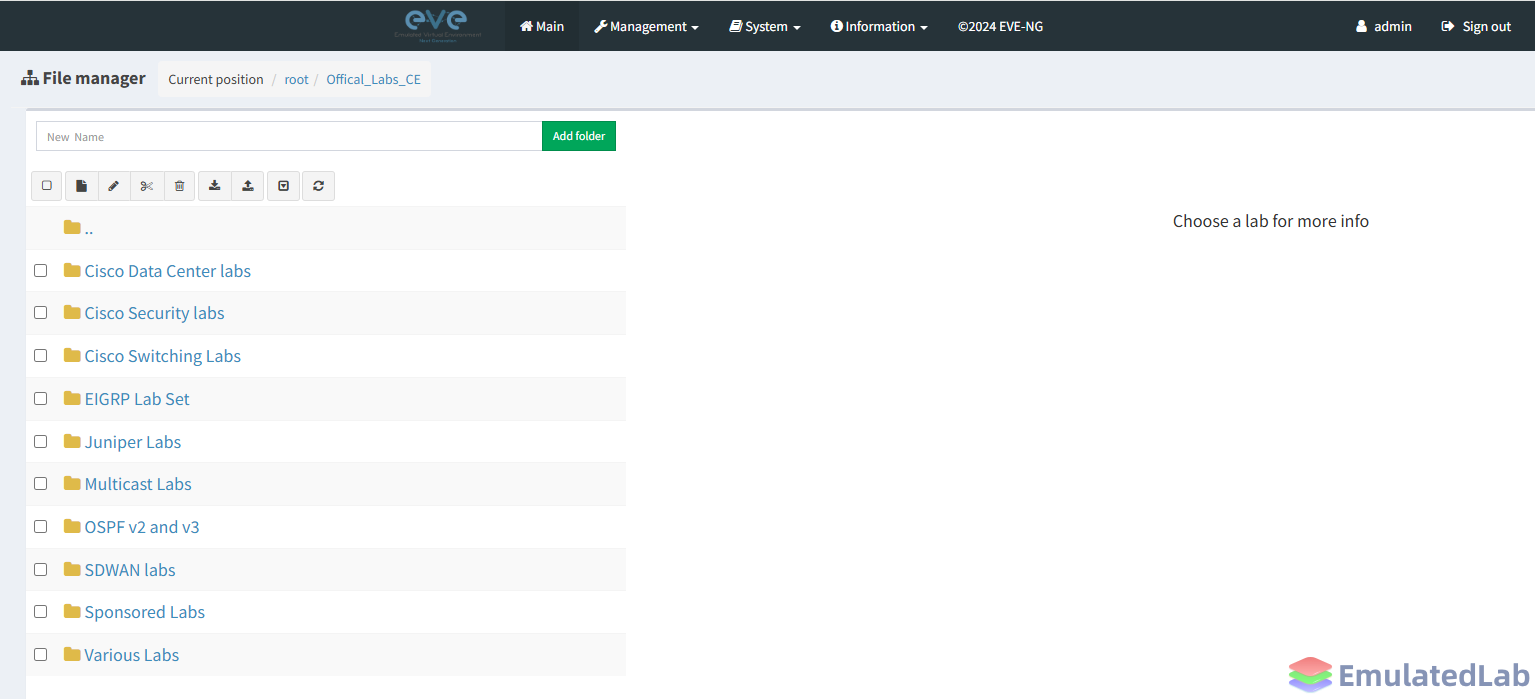Click the trash delete icon
1535x699 pixels.
[x=179, y=186]
